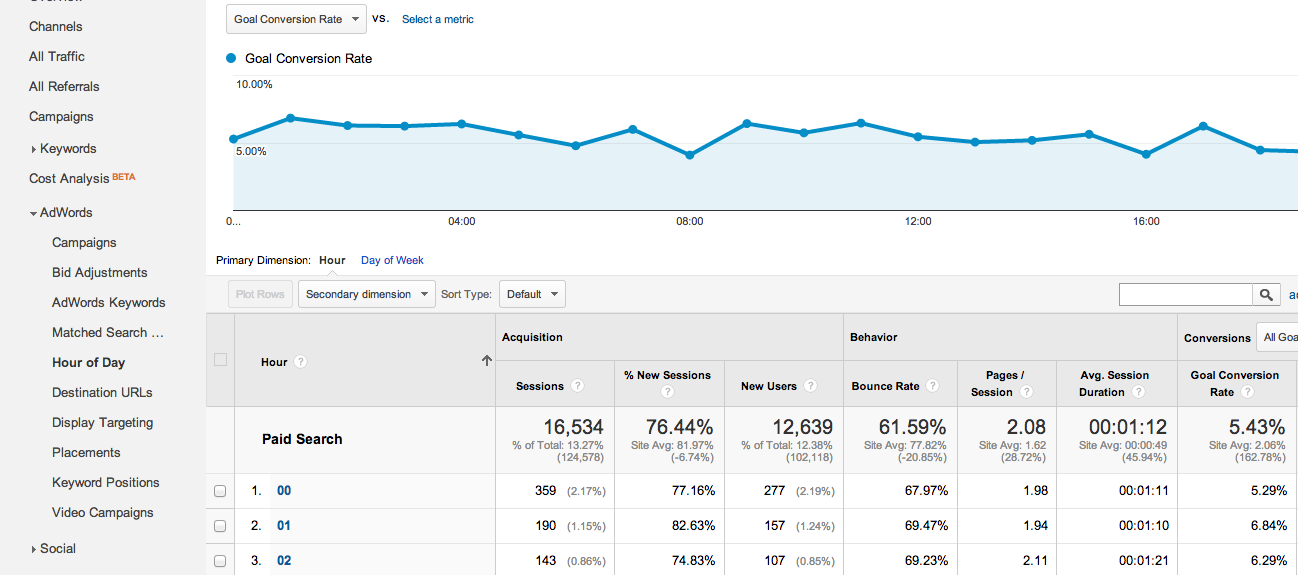Tick the checkbox for hour 00 row
Screen dimensions: 1298x575
(x=220, y=491)
